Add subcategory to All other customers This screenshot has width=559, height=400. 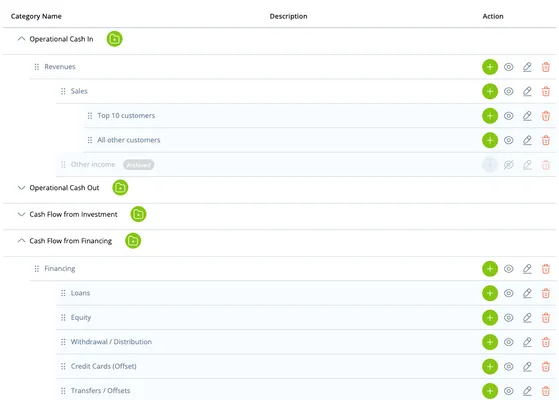click(490, 140)
